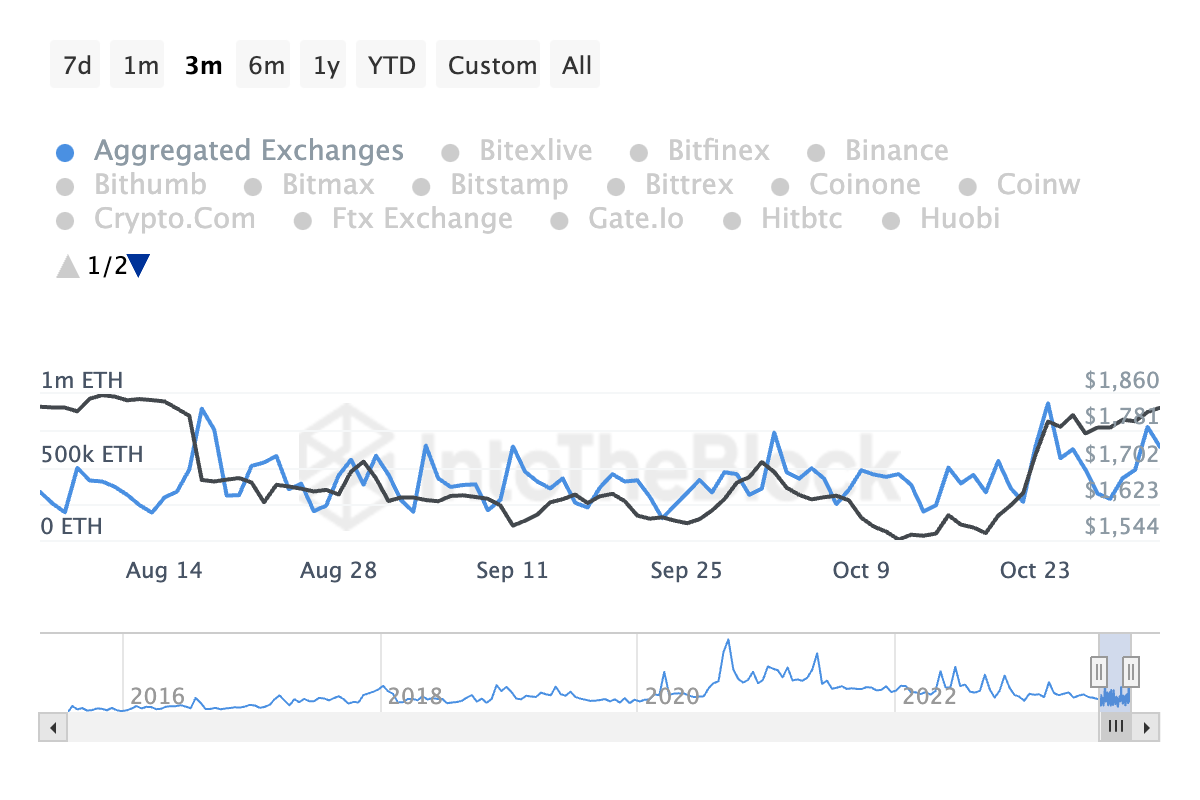The height and width of the screenshot is (800, 1200).
Task: Select the Crypto.Com exchange dot
Action: pyautogui.click(x=65, y=219)
